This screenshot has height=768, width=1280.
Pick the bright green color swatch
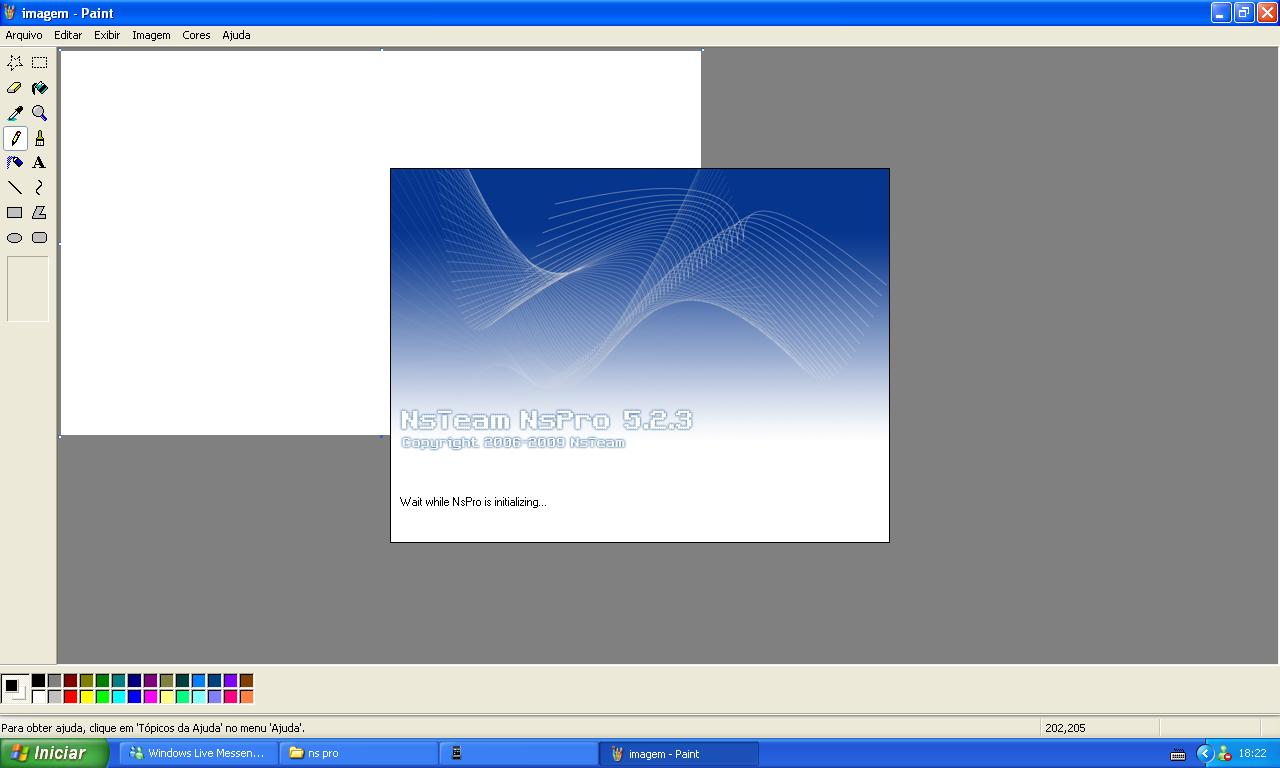pyautogui.click(x=102, y=697)
